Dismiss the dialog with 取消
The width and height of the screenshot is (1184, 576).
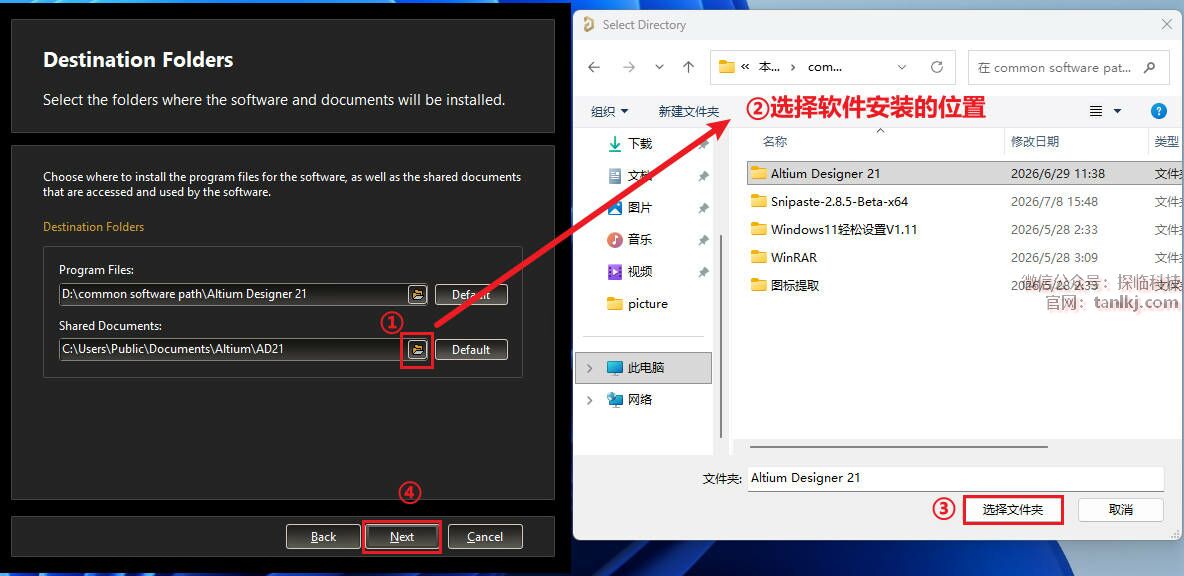[x=1121, y=510]
